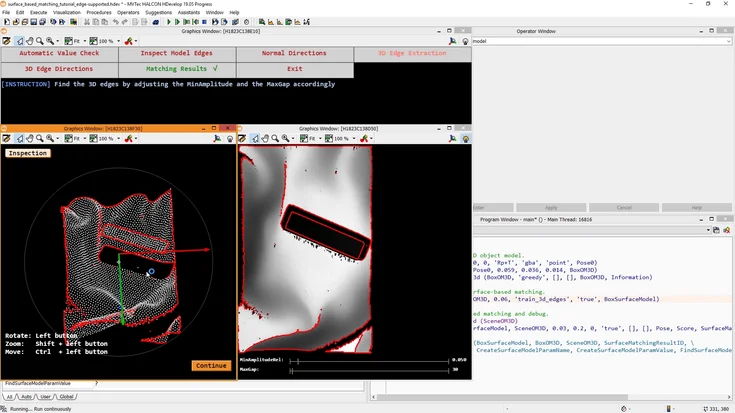Click the paint color tool in right graphics window
Screen dimensions: 735x413
365,139
